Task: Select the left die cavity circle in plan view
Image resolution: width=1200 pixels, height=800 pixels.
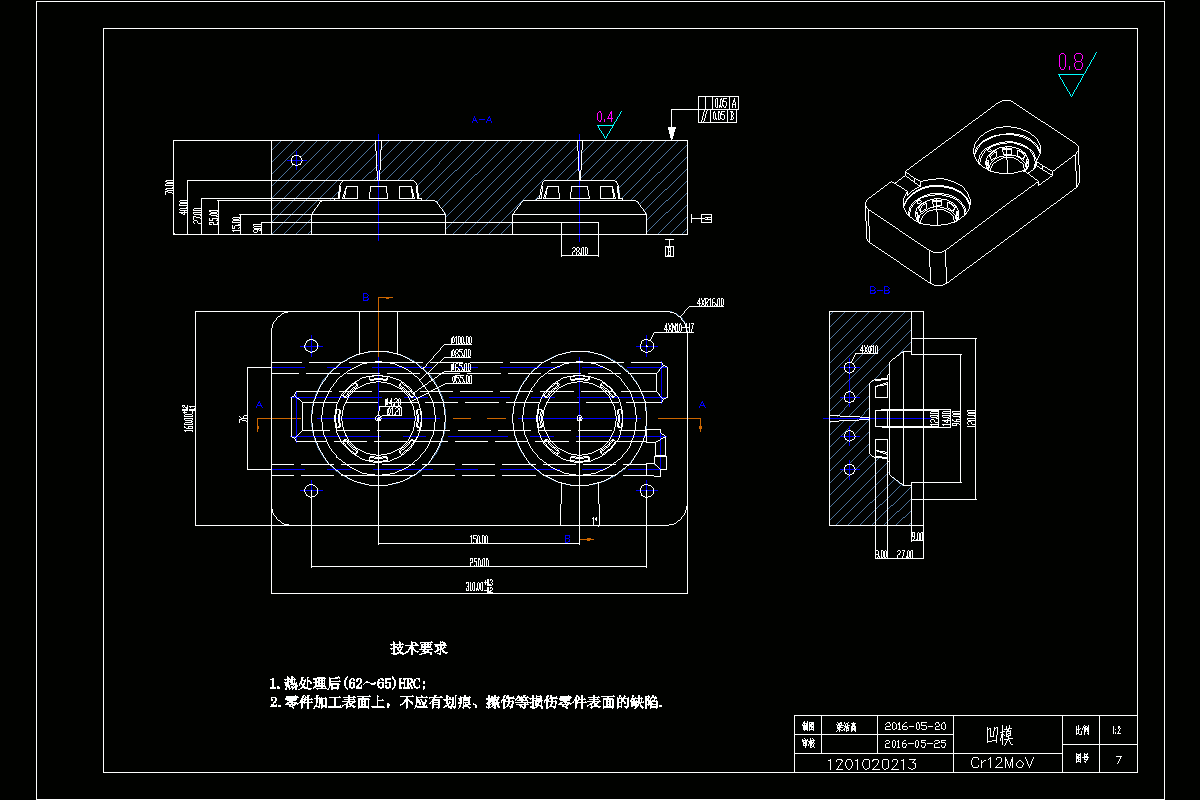Action: pyautogui.click(x=380, y=417)
